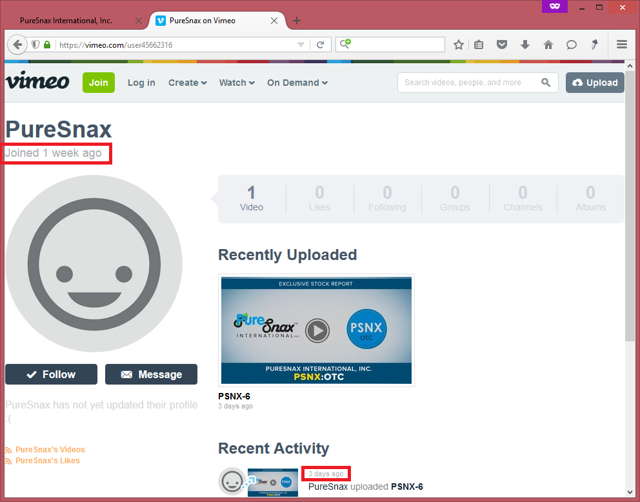Open the 0 Likes stat tab

click(320, 199)
